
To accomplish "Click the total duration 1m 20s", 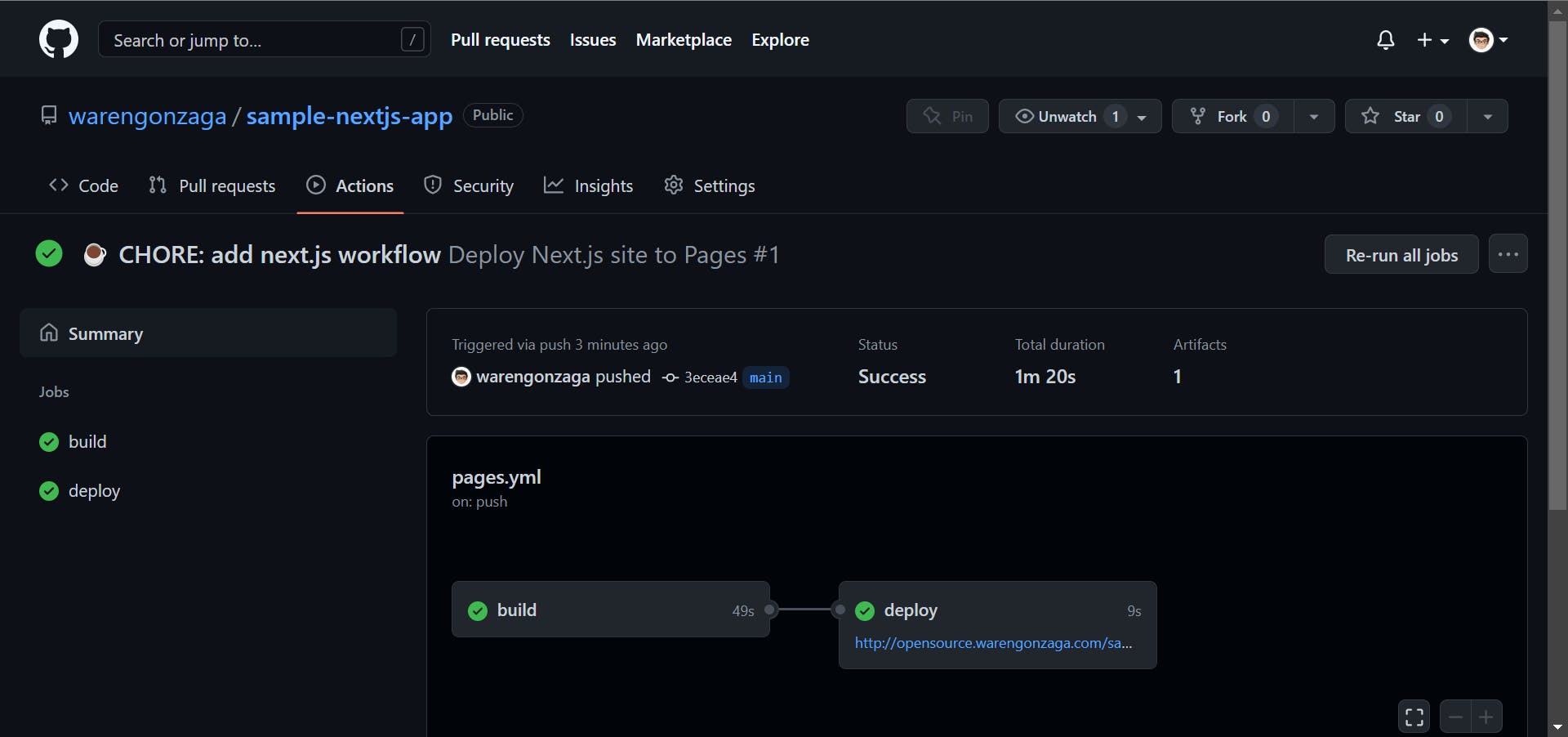I will [1045, 377].
